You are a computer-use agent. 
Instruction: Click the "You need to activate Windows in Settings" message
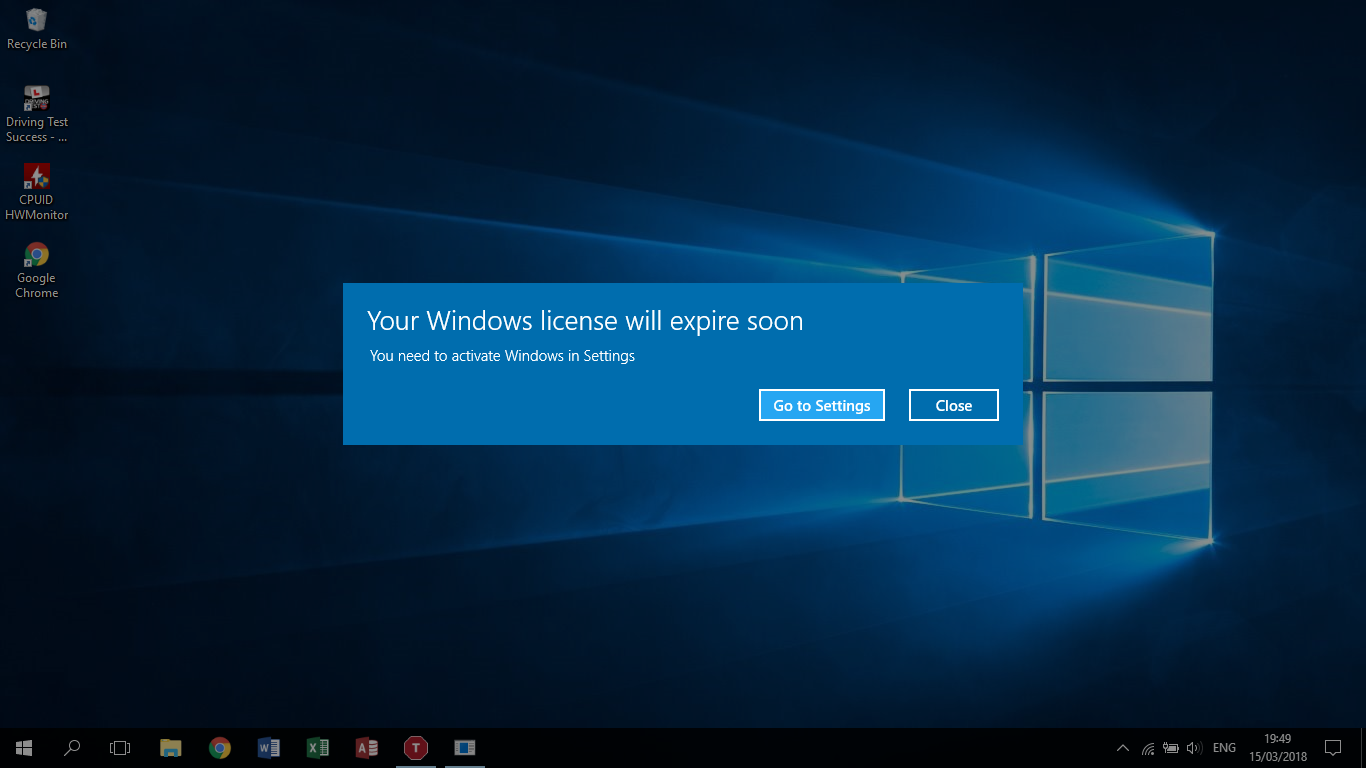(x=502, y=355)
